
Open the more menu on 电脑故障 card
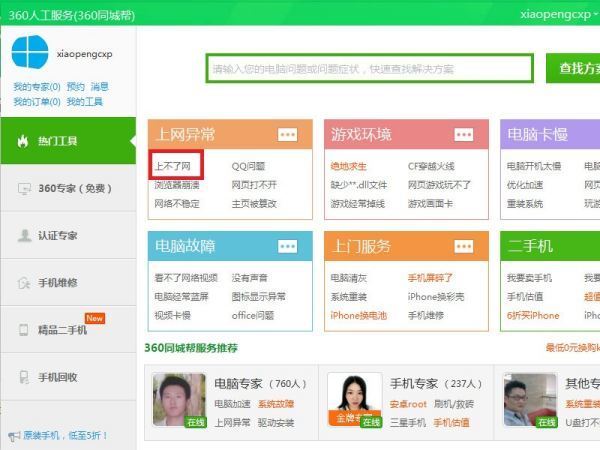click(287, 246)
